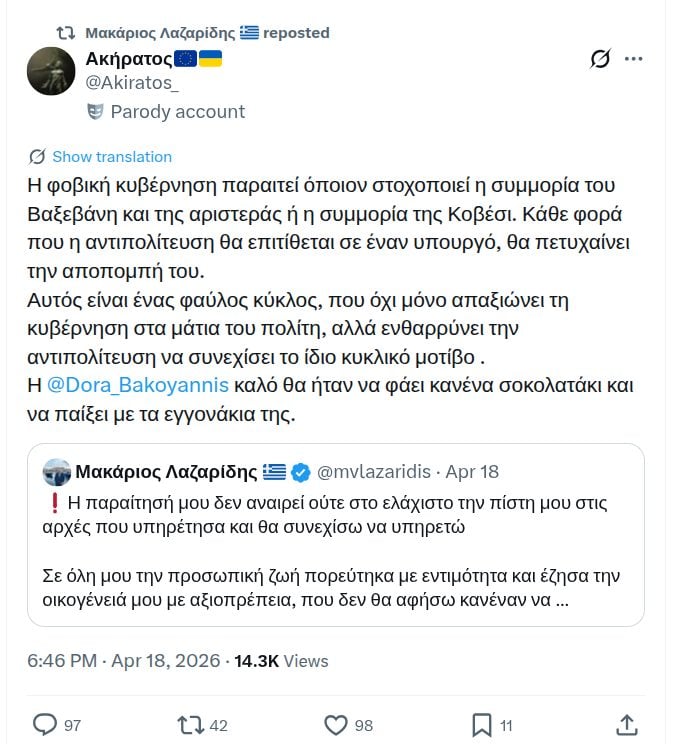Bookmark this post
The height and width of the screenshot is (744, 679).
click(x=481, y=724)
